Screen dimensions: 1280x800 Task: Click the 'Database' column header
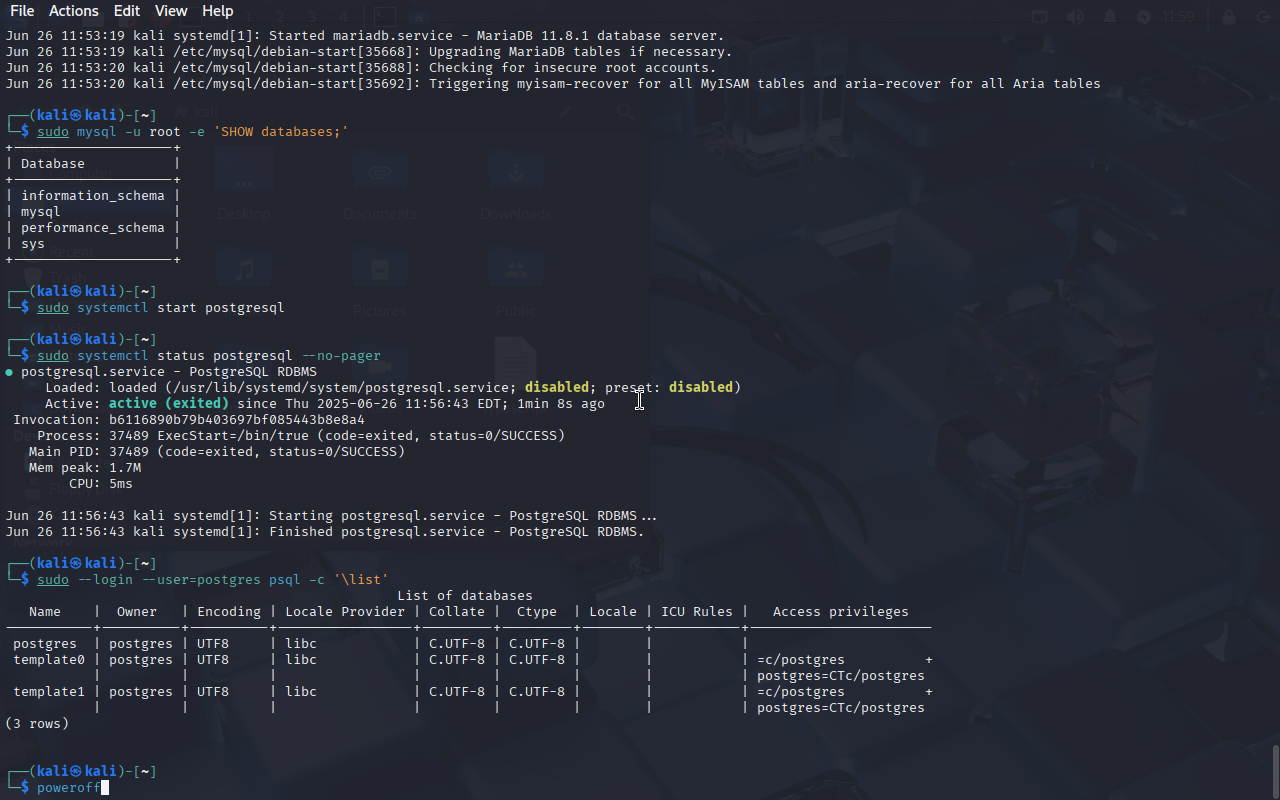coord(53,164)
